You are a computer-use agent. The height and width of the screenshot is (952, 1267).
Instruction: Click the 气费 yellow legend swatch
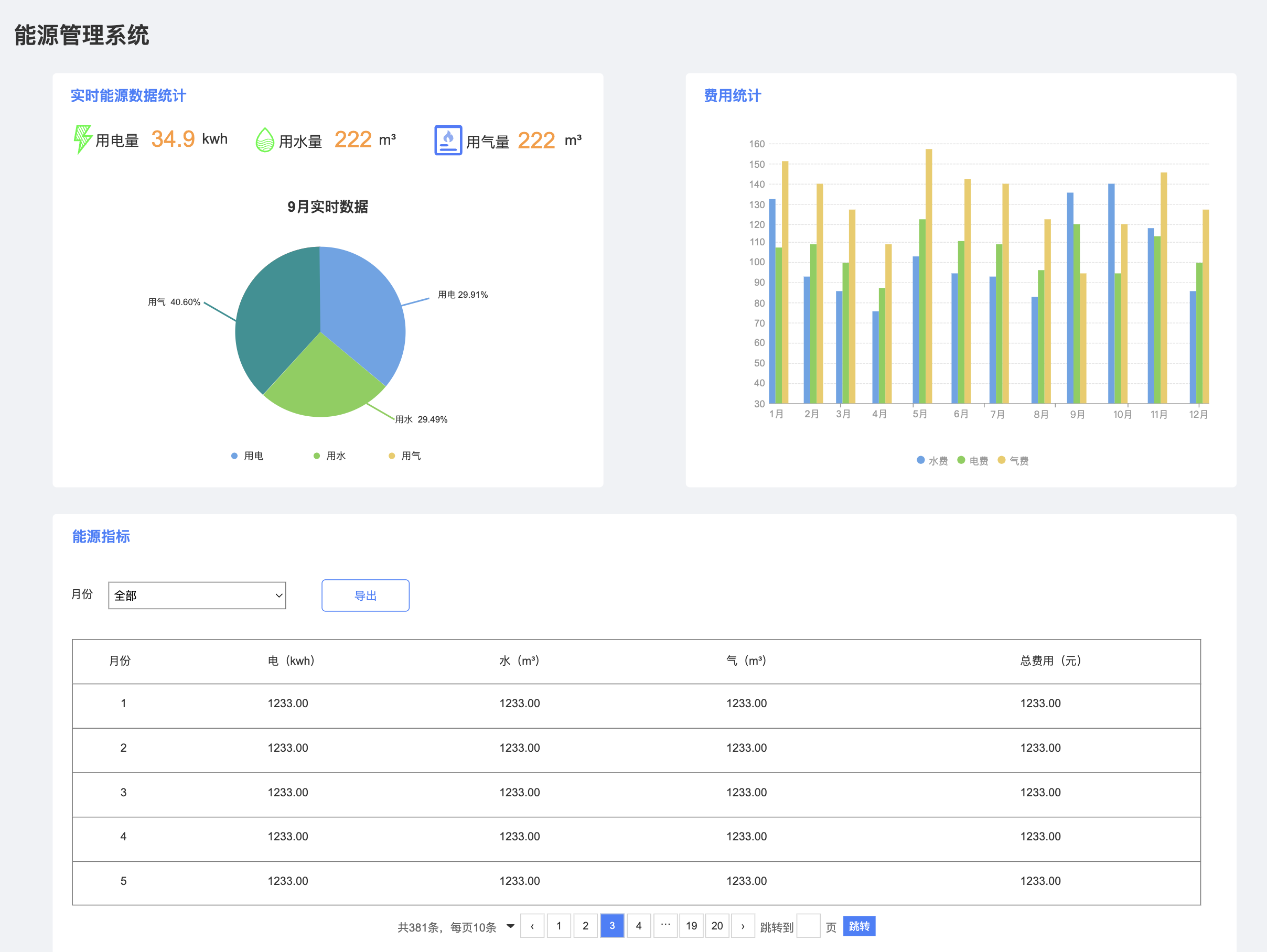[1002, 460]
